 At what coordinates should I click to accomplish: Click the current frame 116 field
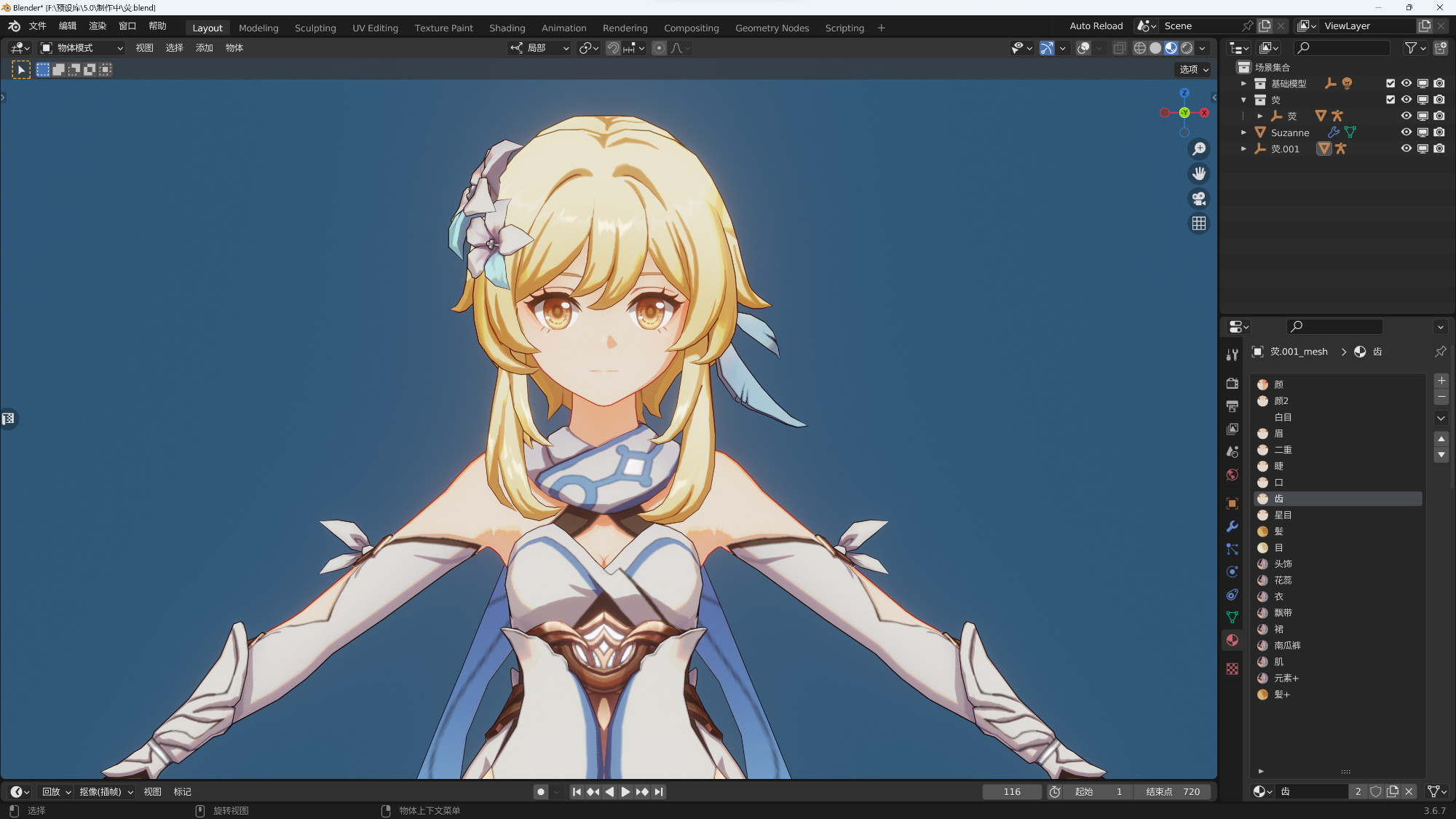pos(1011,791)
